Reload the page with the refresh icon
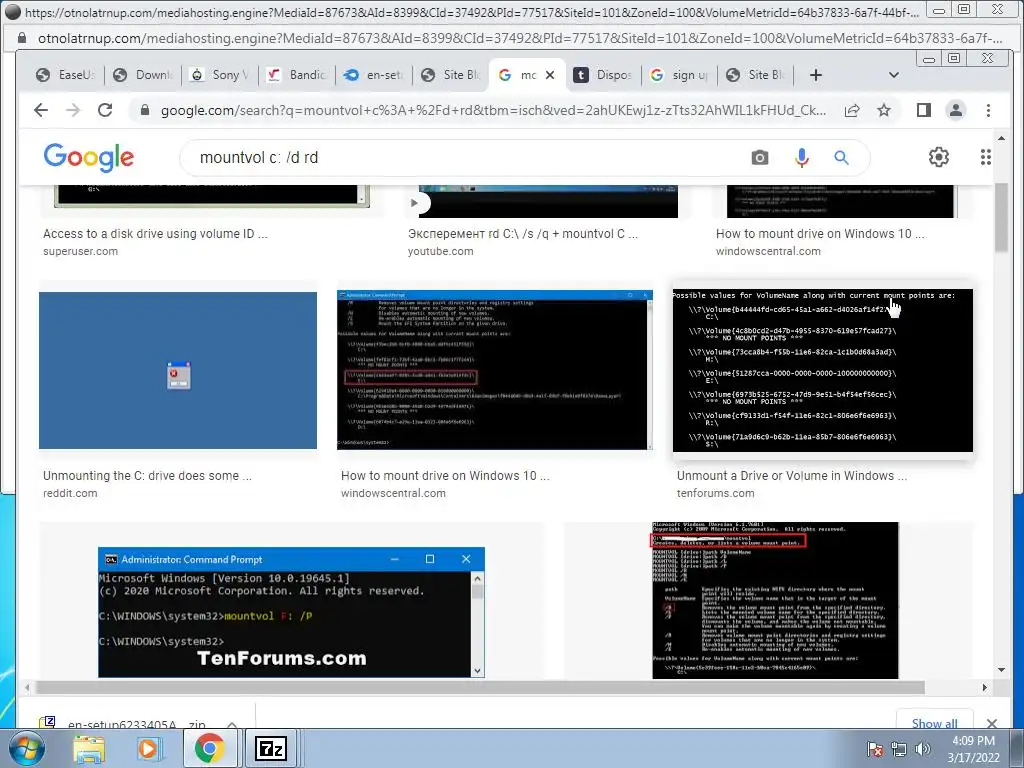Screen dimensions: 1024x768 105,110
